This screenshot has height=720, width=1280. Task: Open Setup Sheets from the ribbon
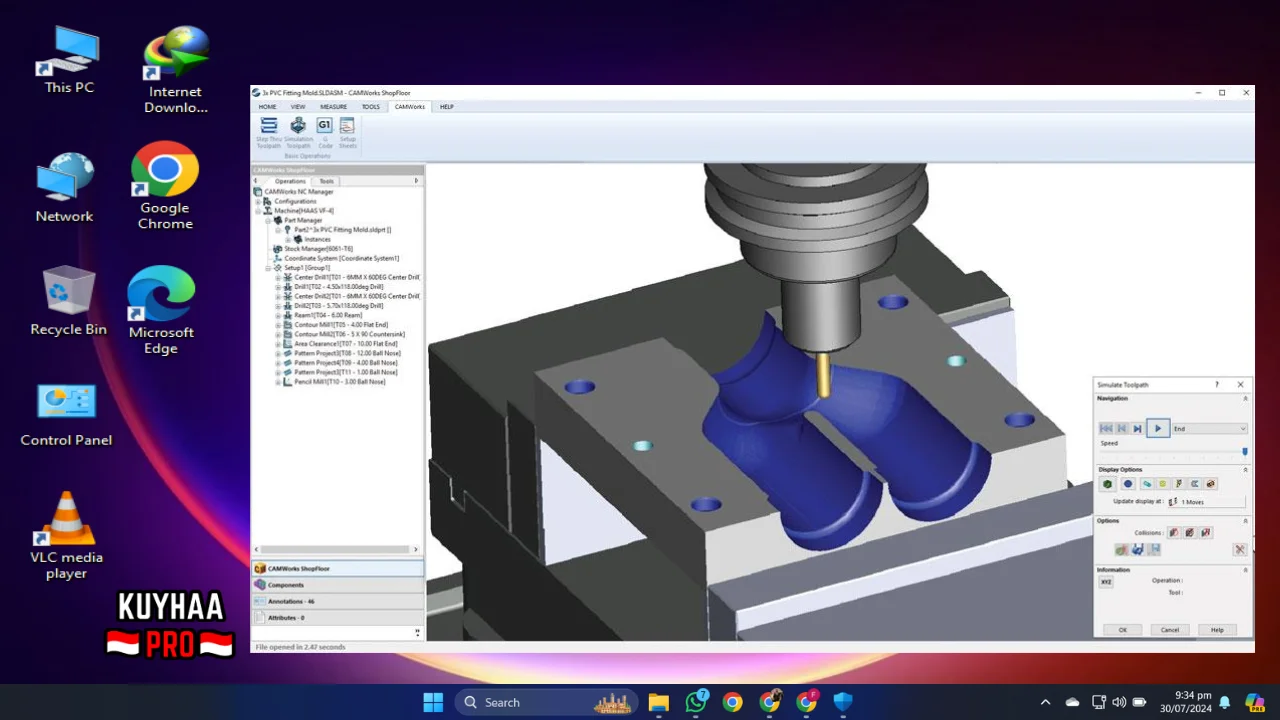pyautogui.click(x=347, y=133)
